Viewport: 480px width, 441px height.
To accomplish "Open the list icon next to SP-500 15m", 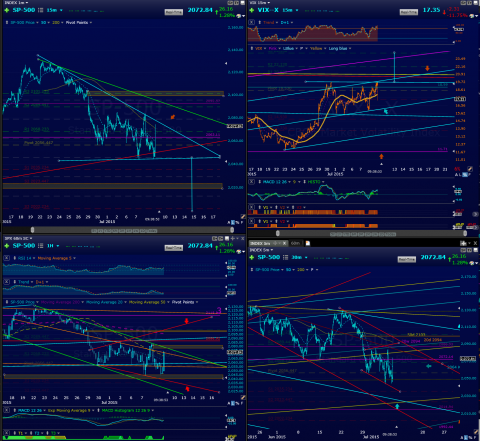I will (41, 10).
